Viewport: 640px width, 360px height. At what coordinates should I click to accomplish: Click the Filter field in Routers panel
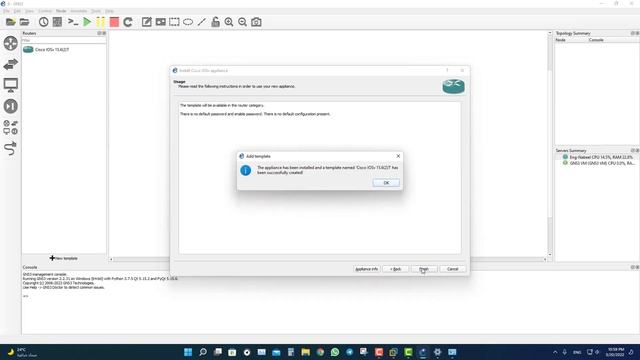point(64,40)
